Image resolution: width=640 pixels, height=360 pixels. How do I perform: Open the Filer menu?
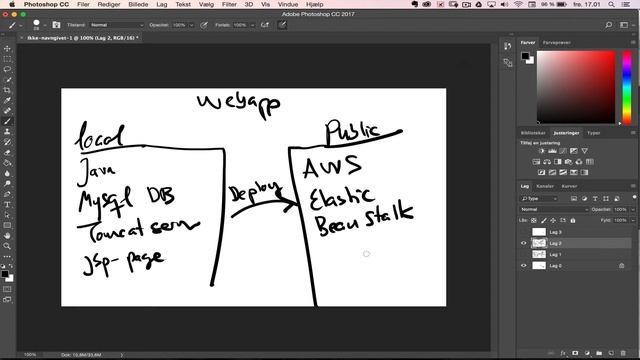click(x=83, y=4)
